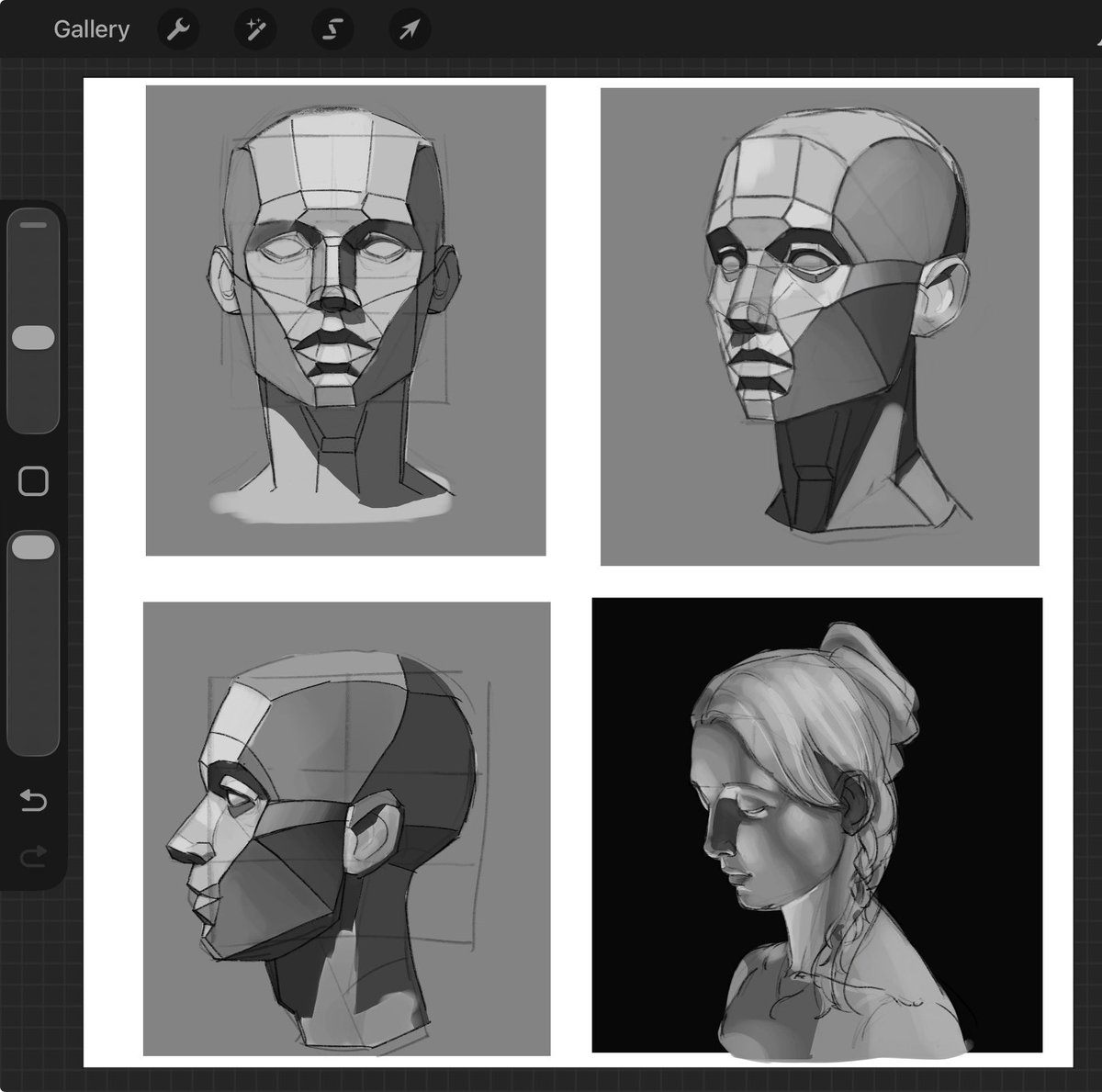This screenshot has width=1102, height=1092.
Task: Adjust the brush size slider handle
Action: pyautogui.click(x=33, y=337)
